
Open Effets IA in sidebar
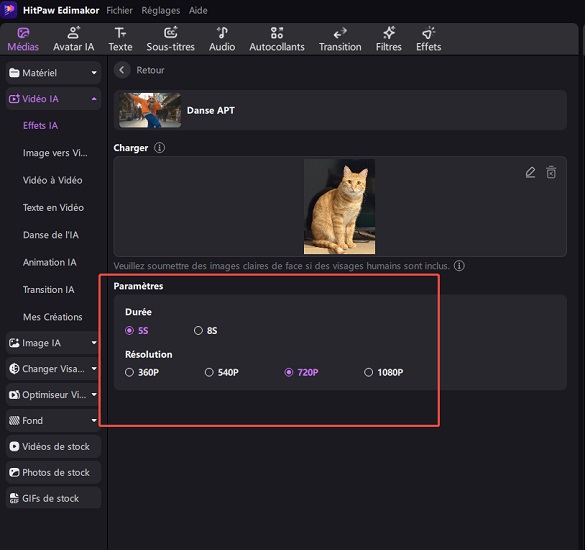coord(40,125)
